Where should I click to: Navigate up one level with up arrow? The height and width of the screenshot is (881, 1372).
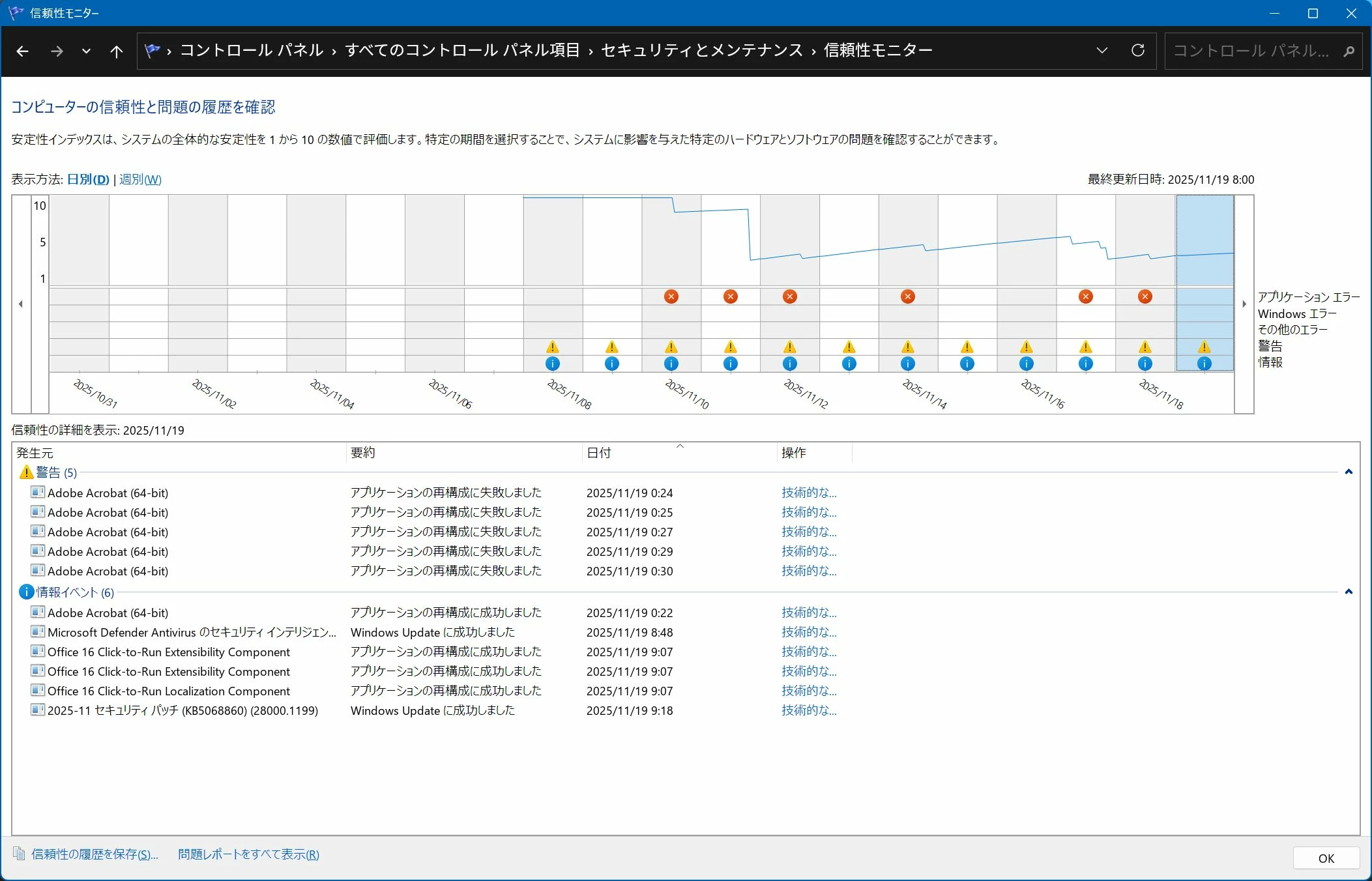click(x=116, y=51)
